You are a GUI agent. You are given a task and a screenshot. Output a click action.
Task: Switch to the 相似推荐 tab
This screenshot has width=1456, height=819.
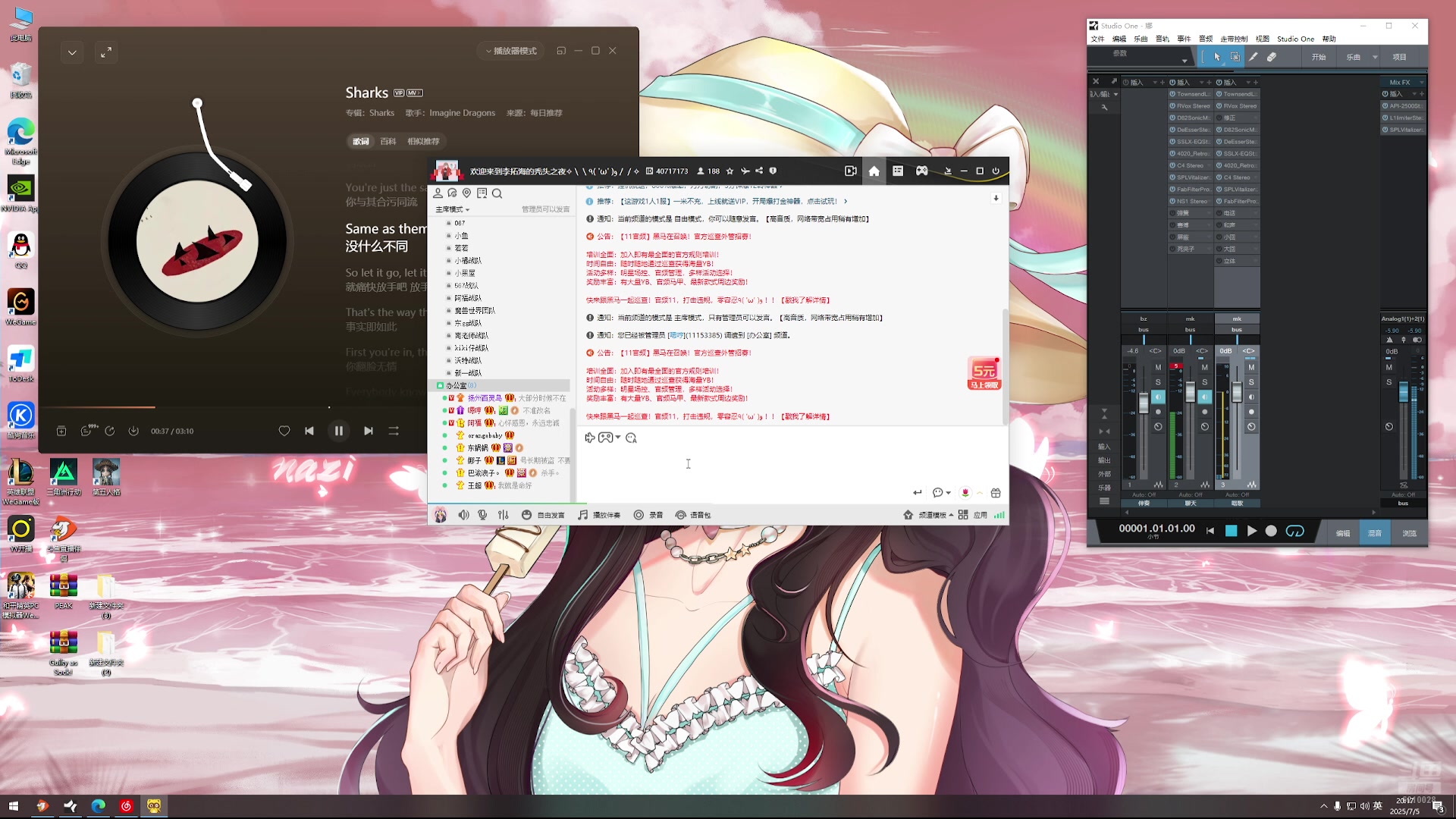pyautogui.click(x=423, y=141)
